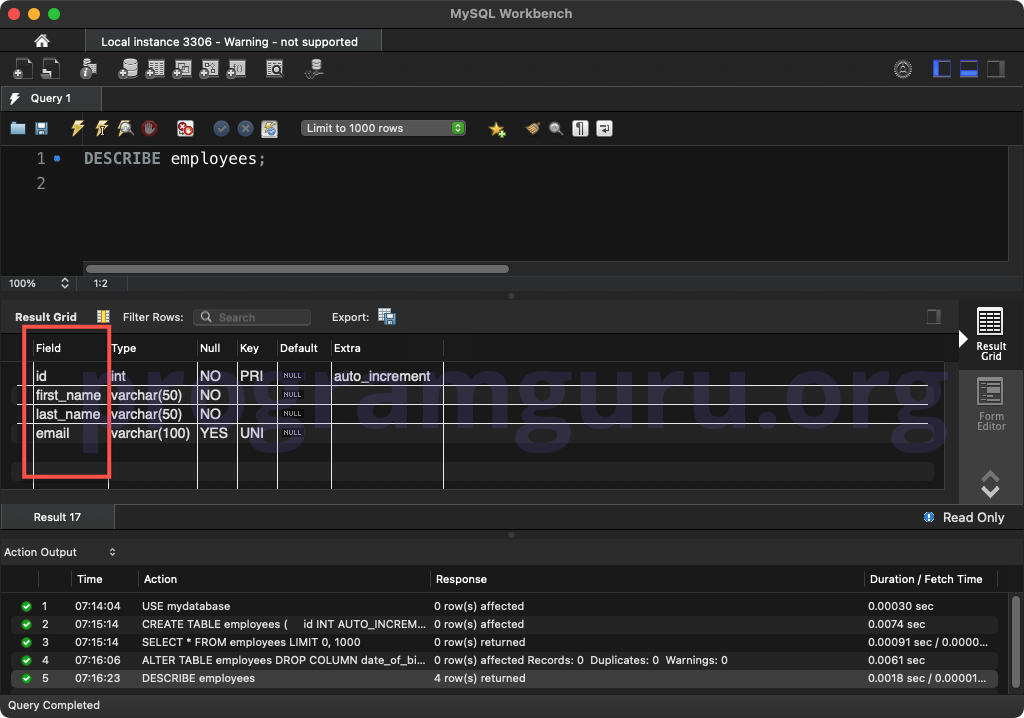Viewport: 1024px width, 718px height.
Task: Execute the SQL query with the lightning bolt icon
Action: (x=77, y=128)
